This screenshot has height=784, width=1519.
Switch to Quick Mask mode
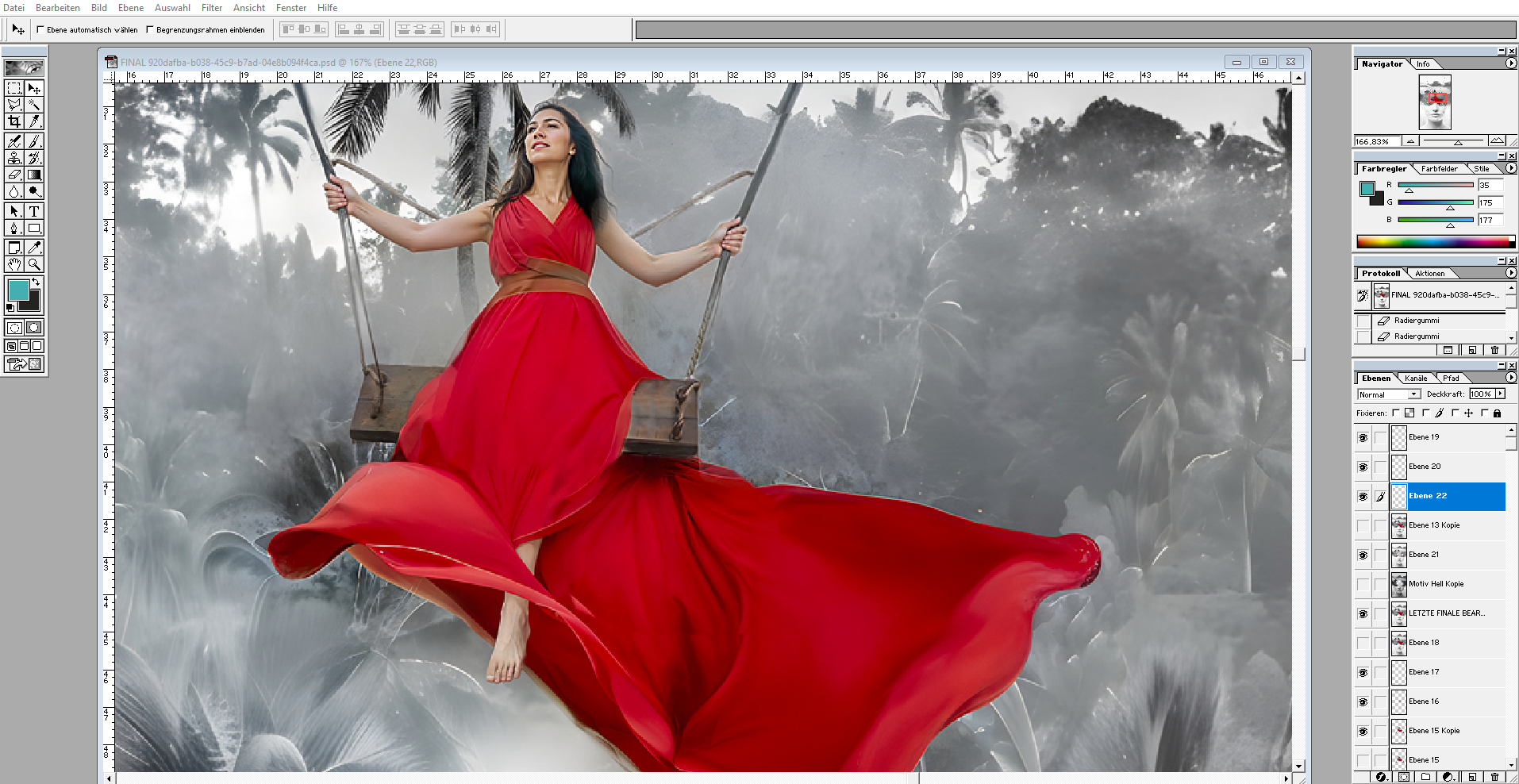[x=34, y=328]
